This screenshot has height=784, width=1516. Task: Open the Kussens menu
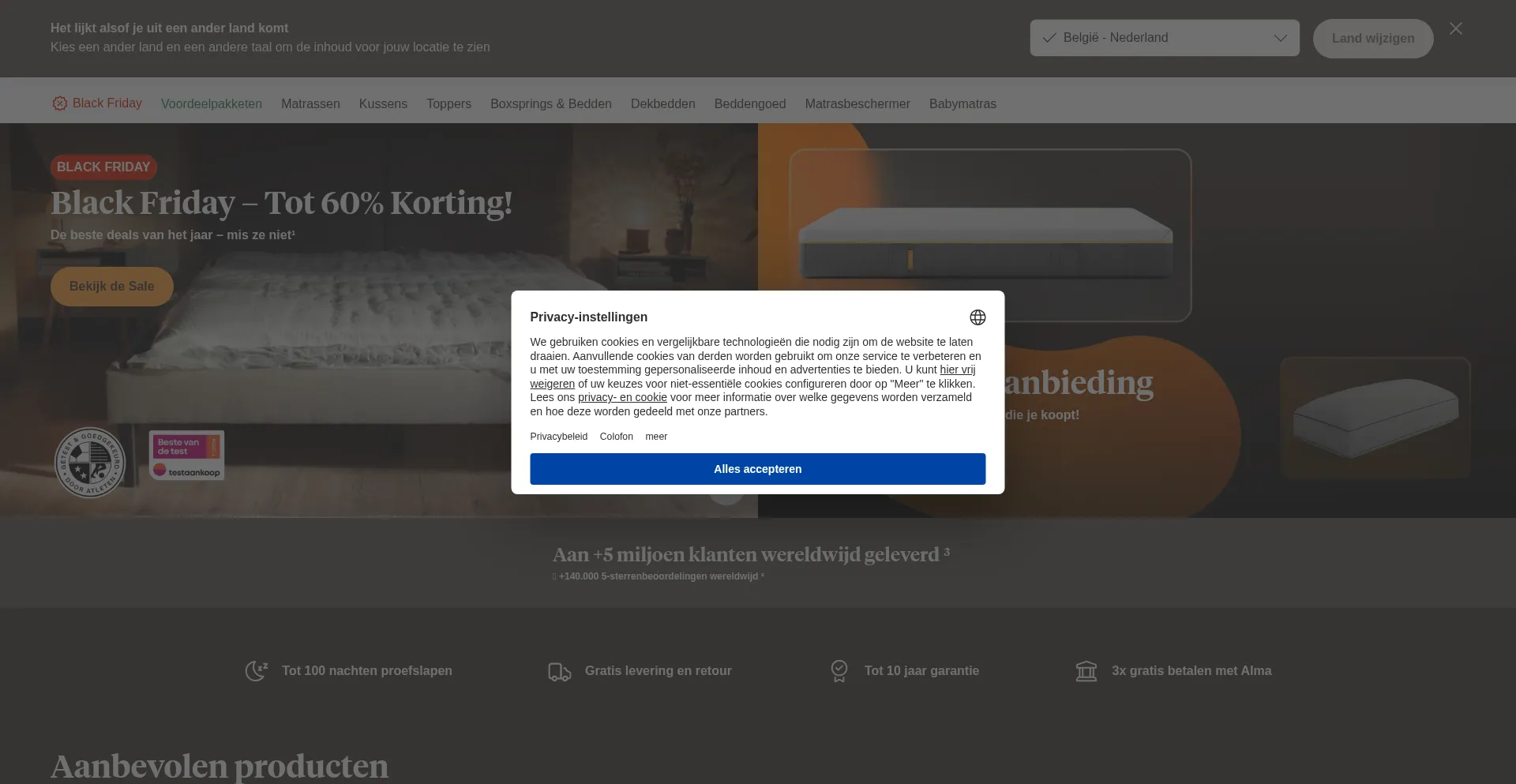(x=383, y=104)
